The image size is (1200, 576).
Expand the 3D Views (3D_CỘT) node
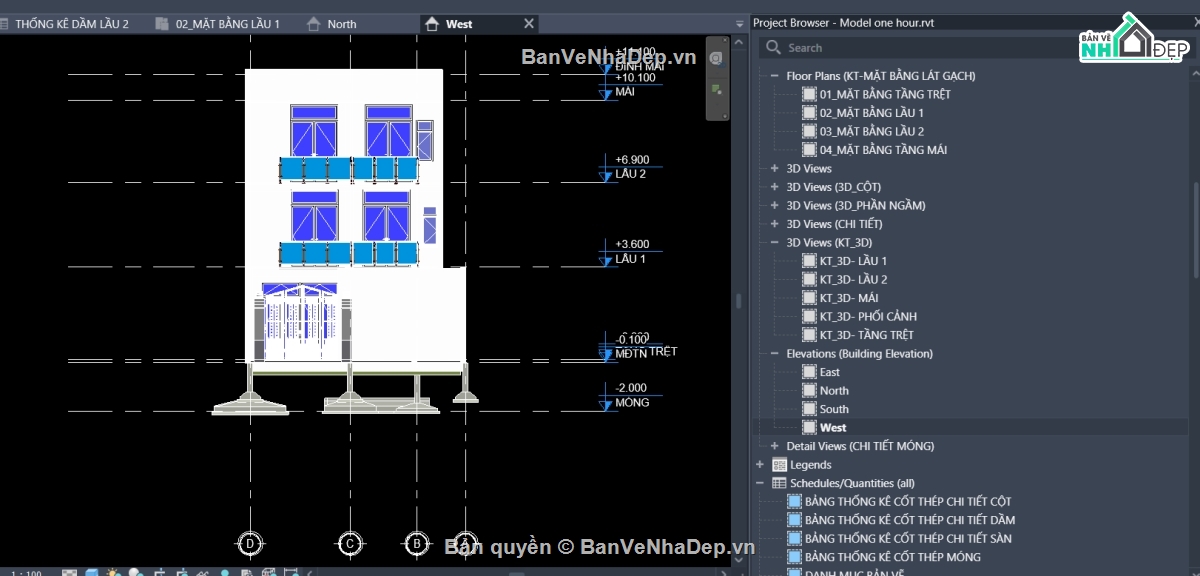point(774,187)
